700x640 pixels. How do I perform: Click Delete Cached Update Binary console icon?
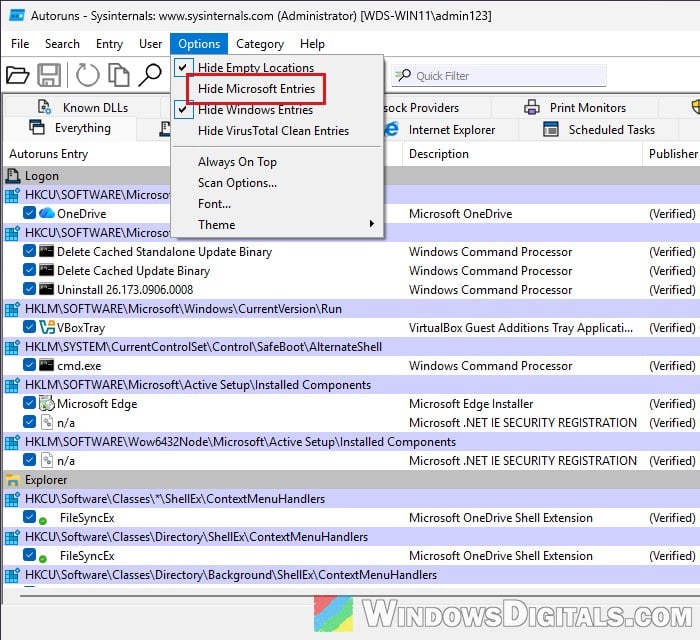click(46, 270)
